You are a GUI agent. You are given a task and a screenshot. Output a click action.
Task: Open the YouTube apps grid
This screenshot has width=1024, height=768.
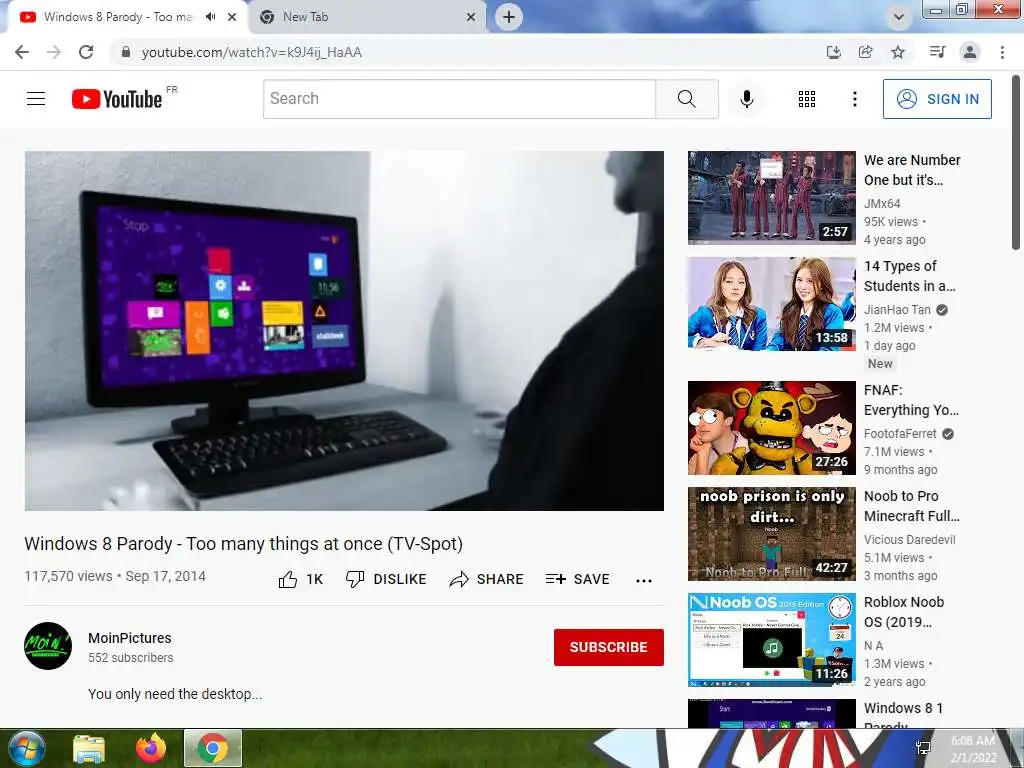(807, 99)
